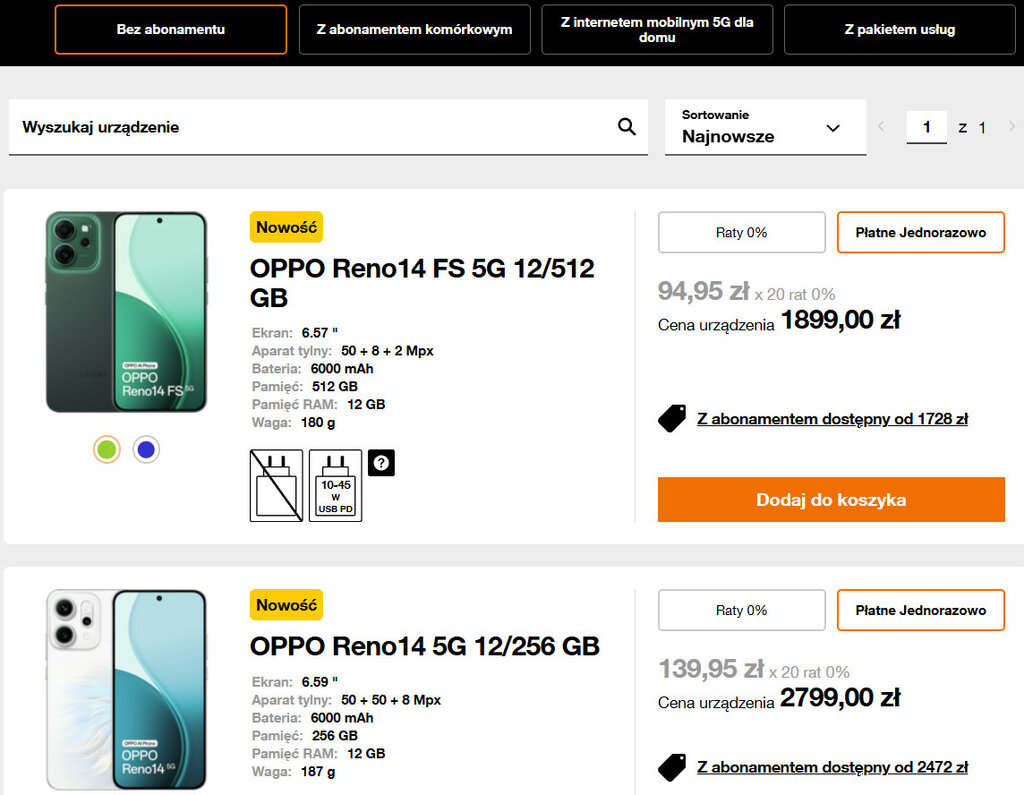Click the search magnifier icon

coord(627,127)
